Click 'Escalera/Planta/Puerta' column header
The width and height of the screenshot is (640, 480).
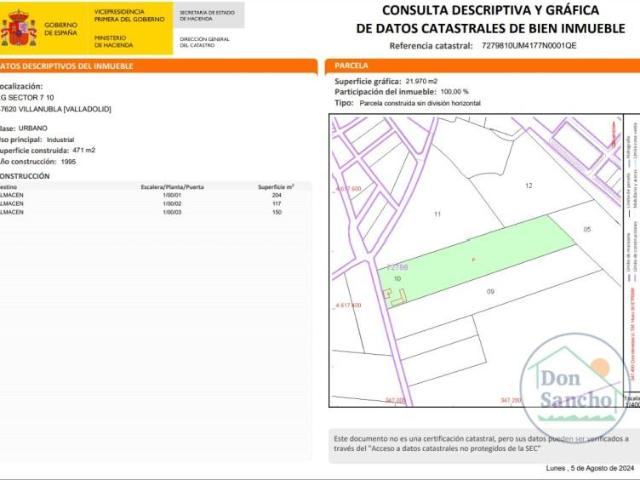pyautogui.click(x=172, y=187)
